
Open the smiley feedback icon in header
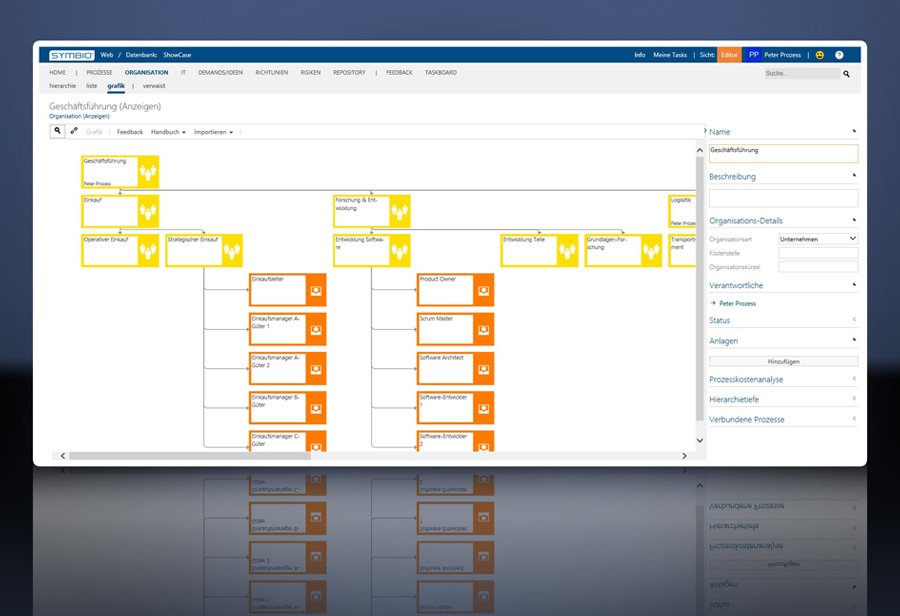point(820,55)
